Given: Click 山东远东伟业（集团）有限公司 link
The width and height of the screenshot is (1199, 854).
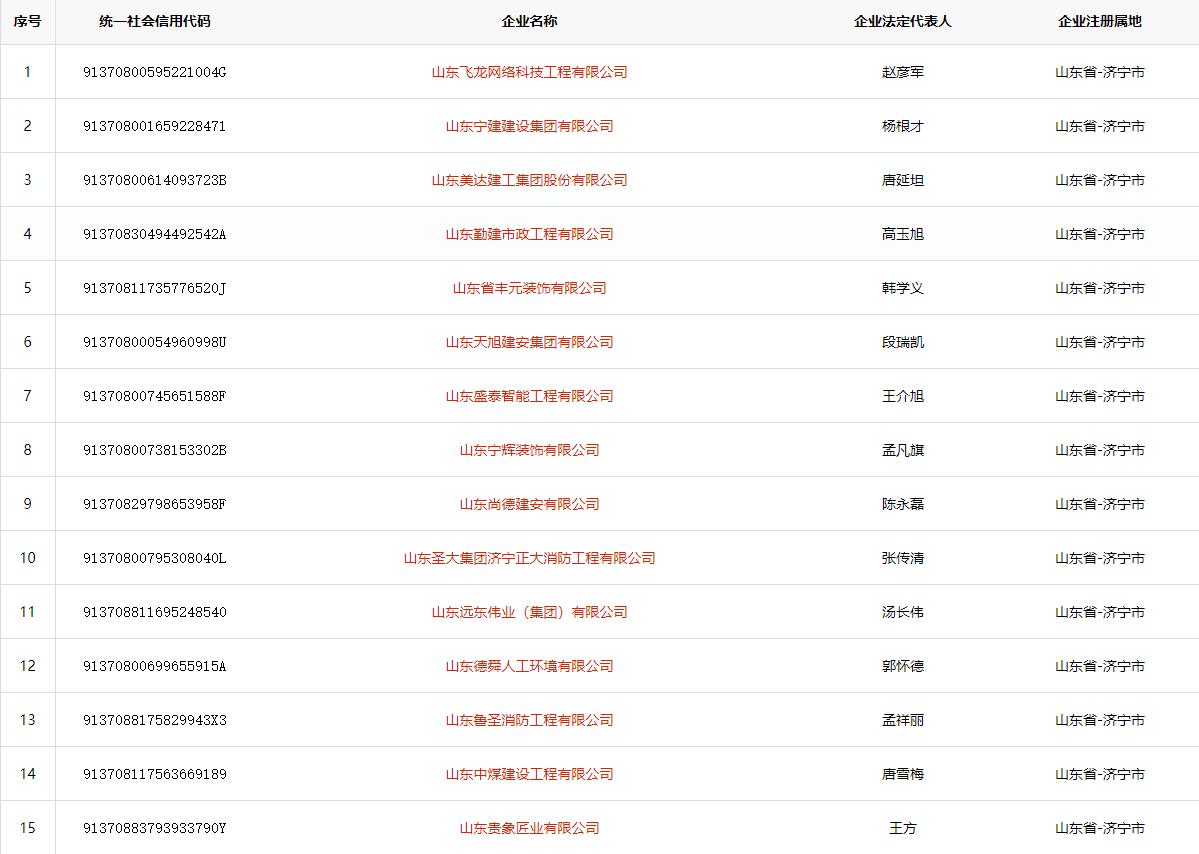Looking at the screenshot, I should point(529,612).
